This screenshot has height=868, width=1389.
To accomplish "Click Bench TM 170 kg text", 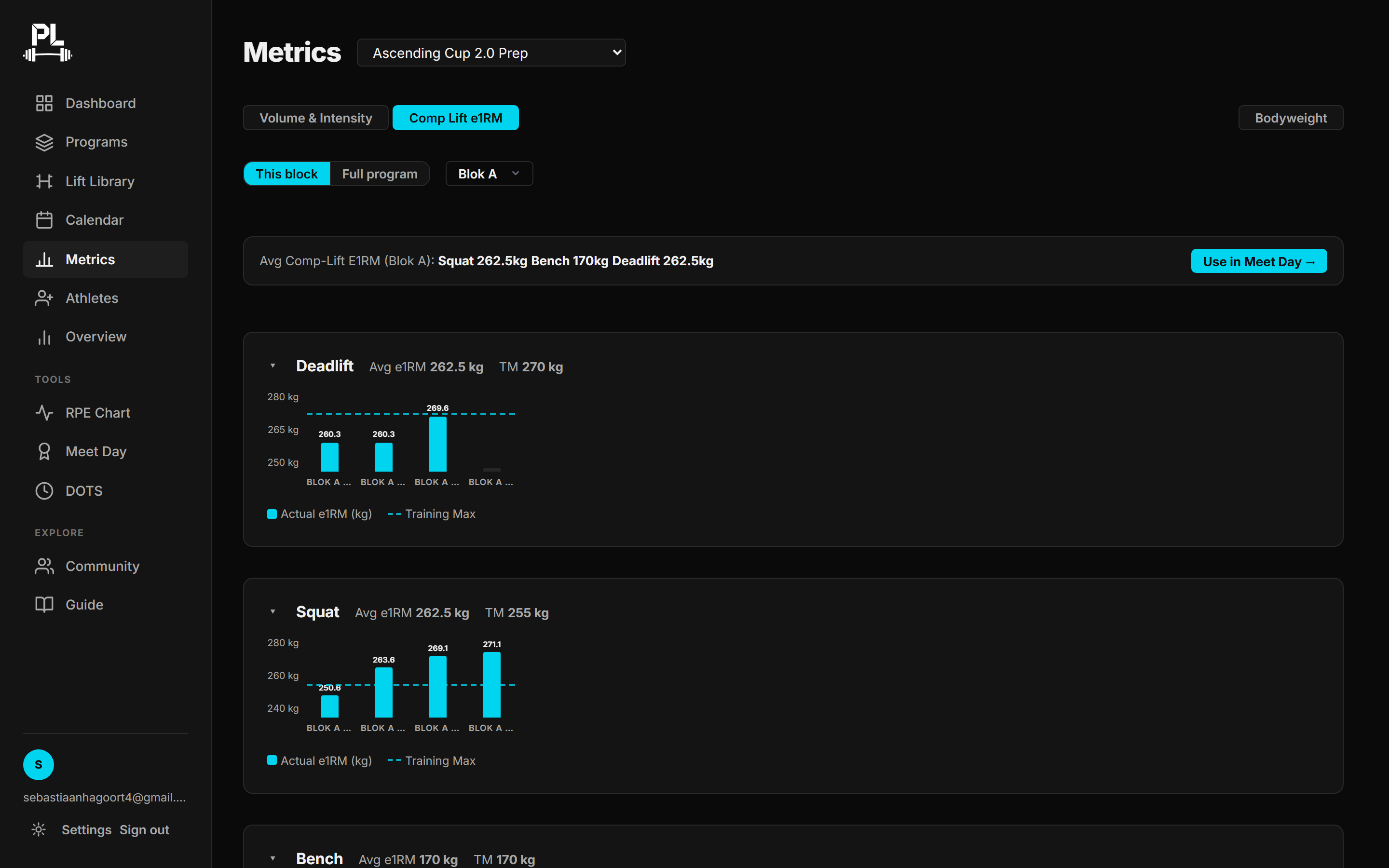I will (504, 859).
